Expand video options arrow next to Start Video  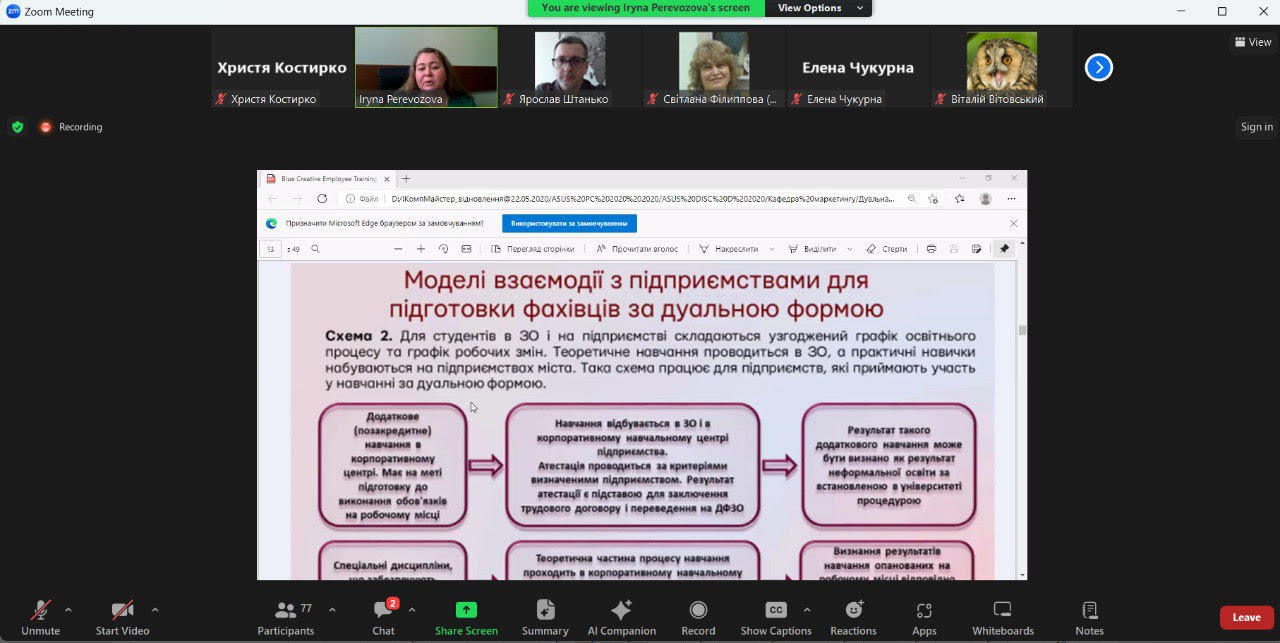click(x=155, y=609)
